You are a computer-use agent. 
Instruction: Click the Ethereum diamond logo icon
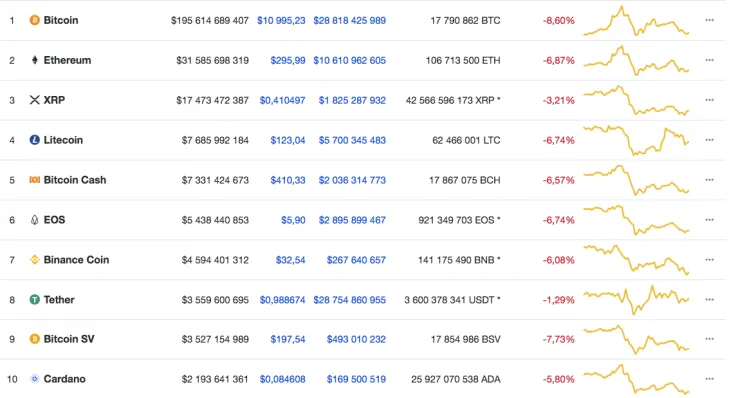coord(34,60)
